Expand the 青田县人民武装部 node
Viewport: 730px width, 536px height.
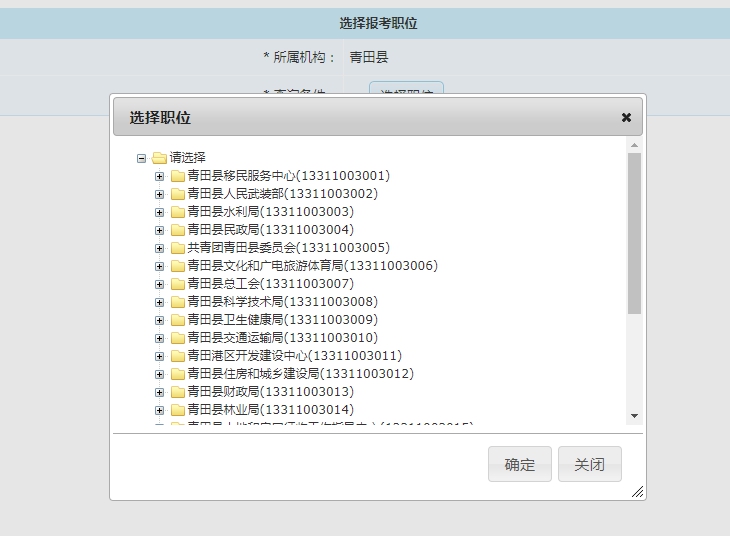[159, 194]
